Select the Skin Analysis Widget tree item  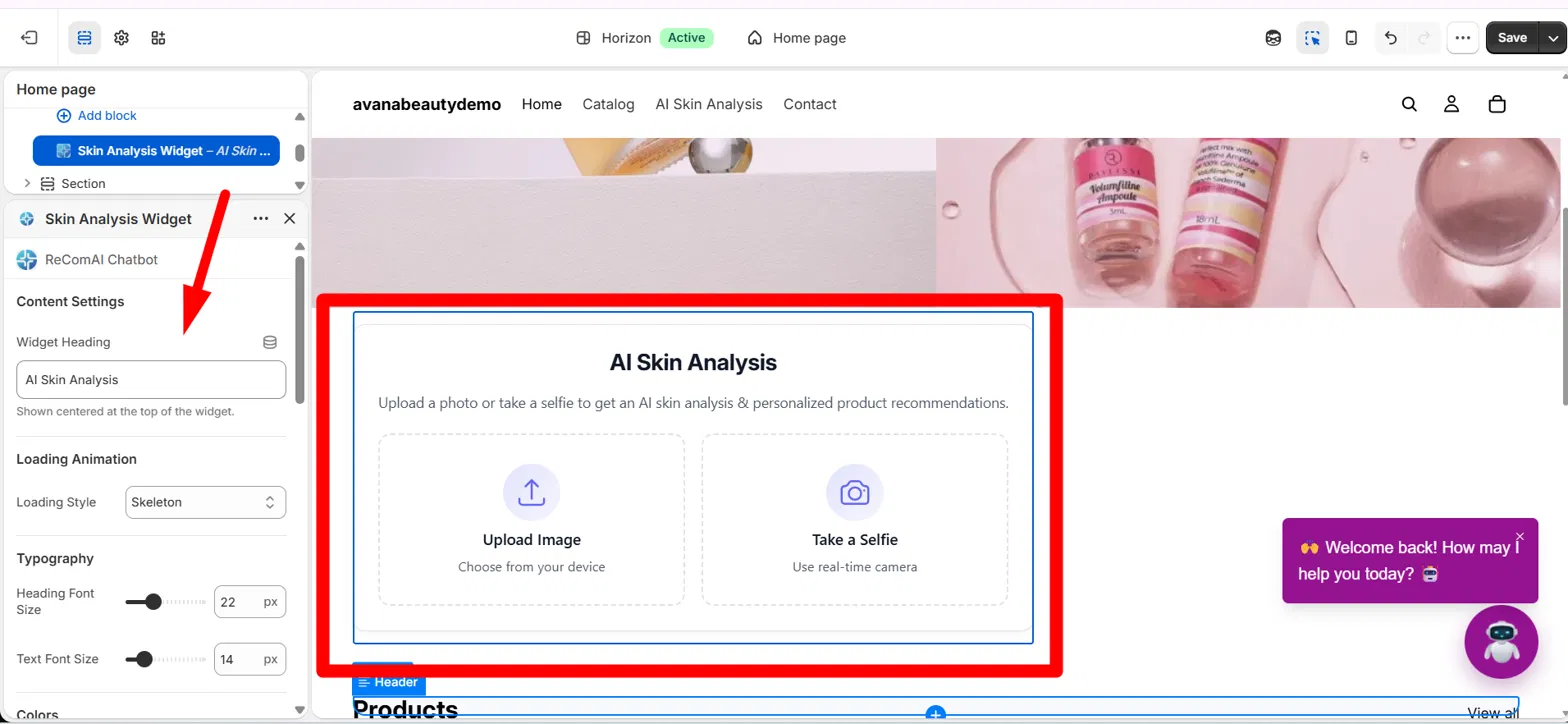click(156, 151)
